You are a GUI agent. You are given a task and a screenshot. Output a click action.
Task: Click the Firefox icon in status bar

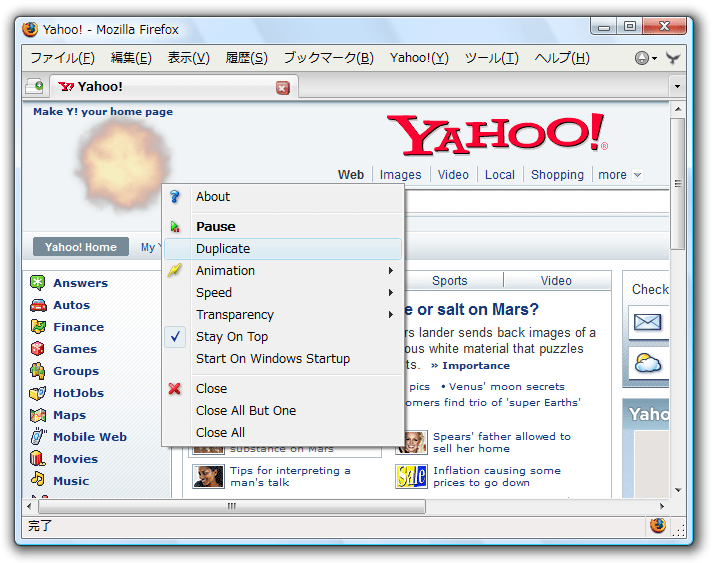pos(658,526)
